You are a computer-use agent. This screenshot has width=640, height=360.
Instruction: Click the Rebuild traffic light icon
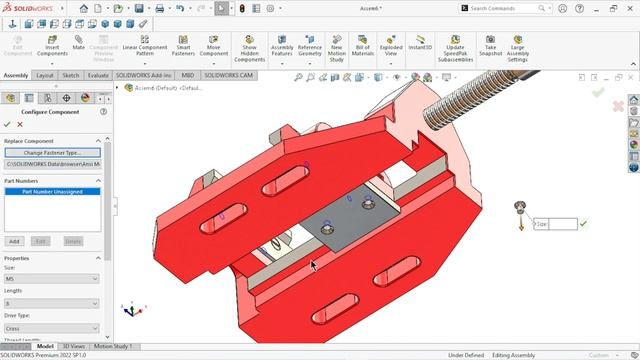242,8
